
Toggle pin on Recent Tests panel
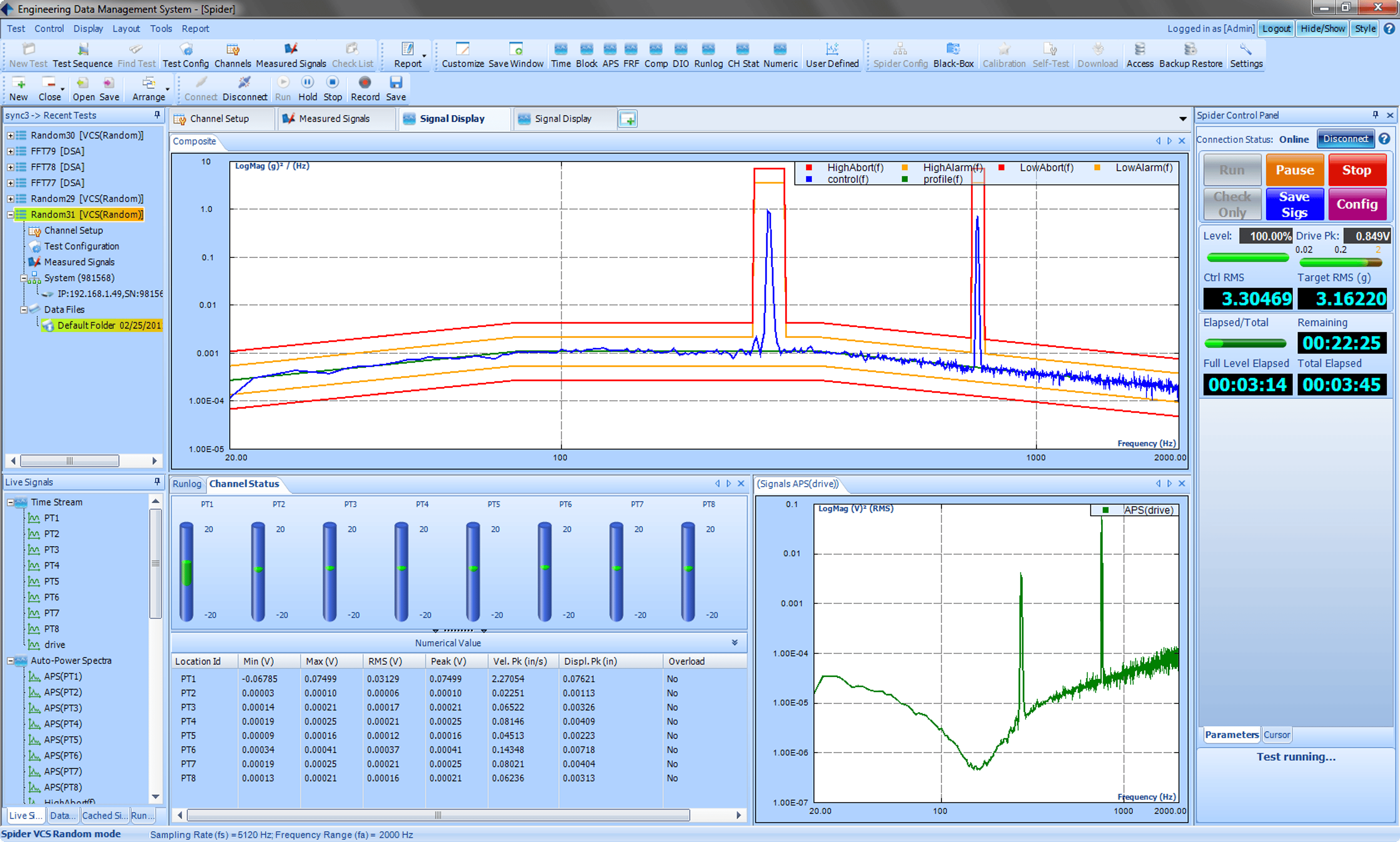(157, 115)
